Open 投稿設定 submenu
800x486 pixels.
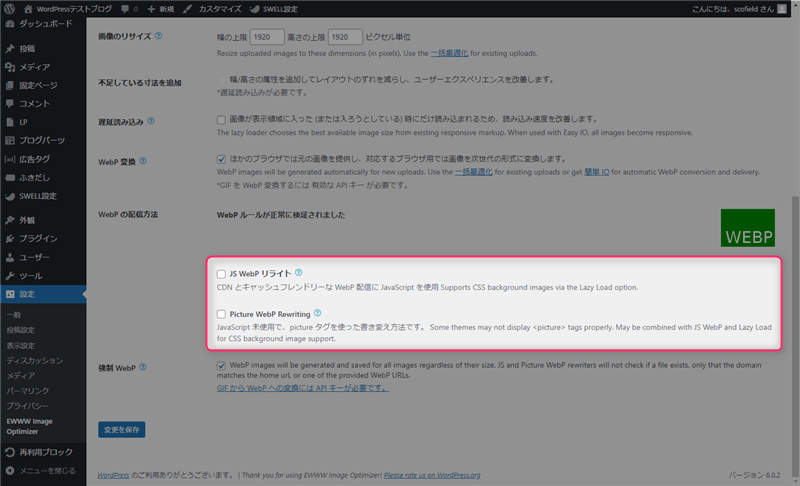point(20,330)
